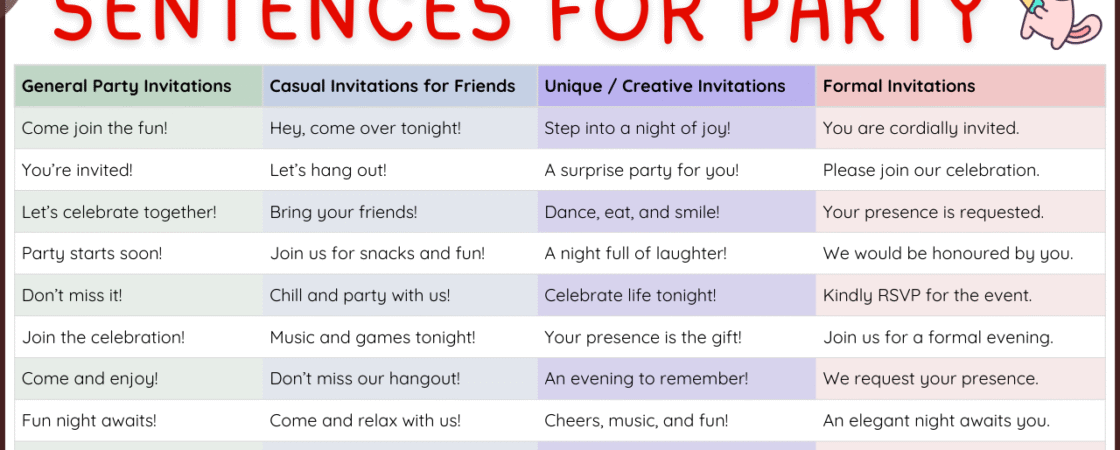Click 'Your presence is the gift!' cell
This screenshot has width=1120, height=450.
(643, 338)
